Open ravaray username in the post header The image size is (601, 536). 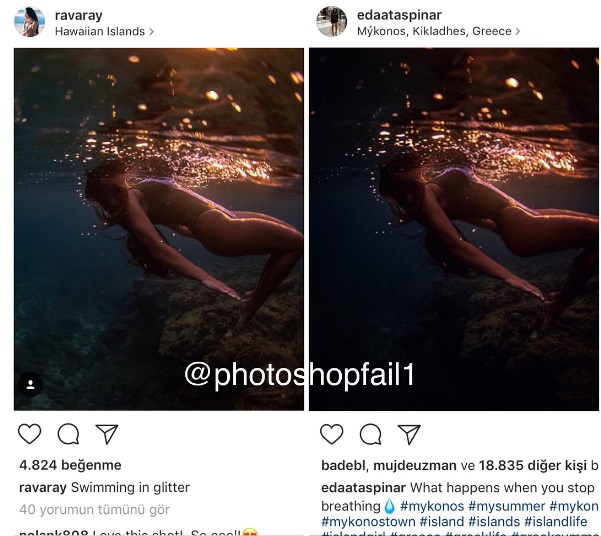click(x=79, y=15)
